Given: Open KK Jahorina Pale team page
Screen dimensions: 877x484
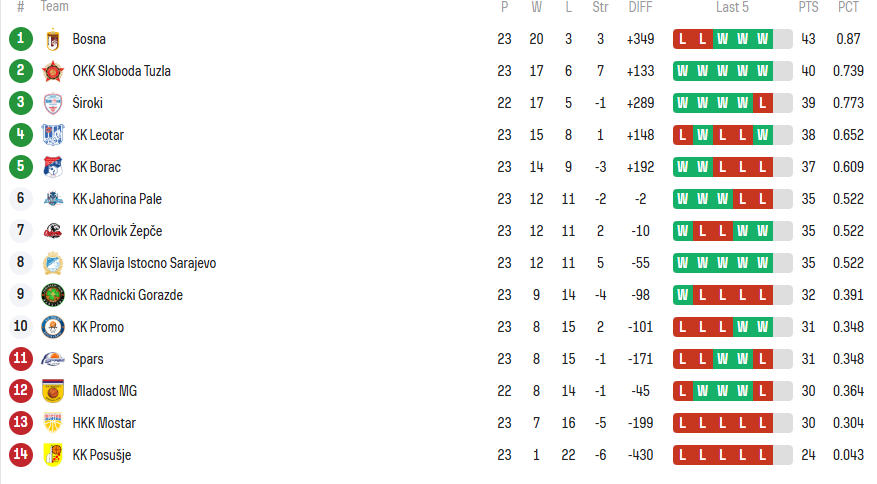Looking at the screenshot, I should pyautogui.click(x=117, y=199).
